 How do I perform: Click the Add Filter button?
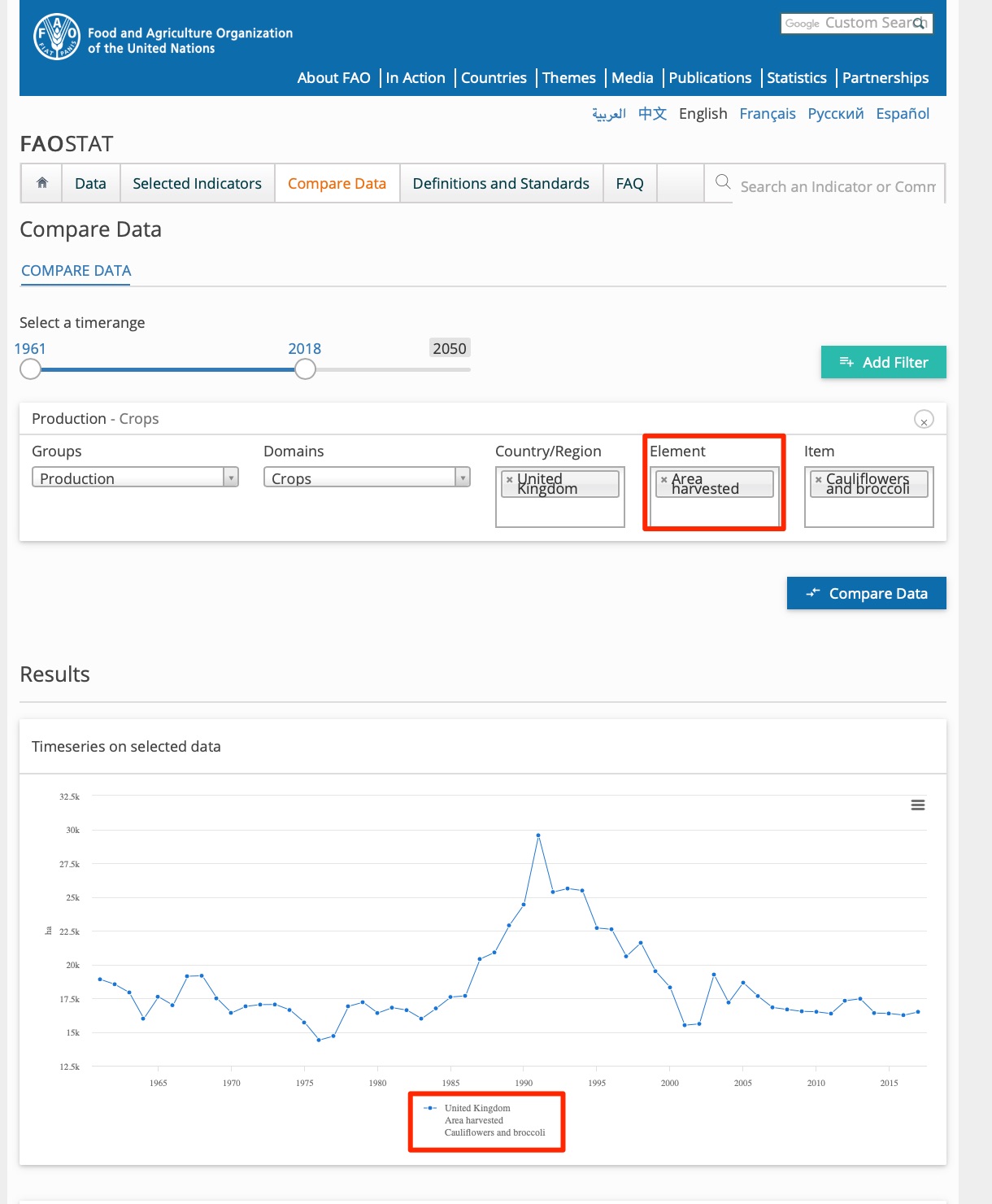coord(883,362)
